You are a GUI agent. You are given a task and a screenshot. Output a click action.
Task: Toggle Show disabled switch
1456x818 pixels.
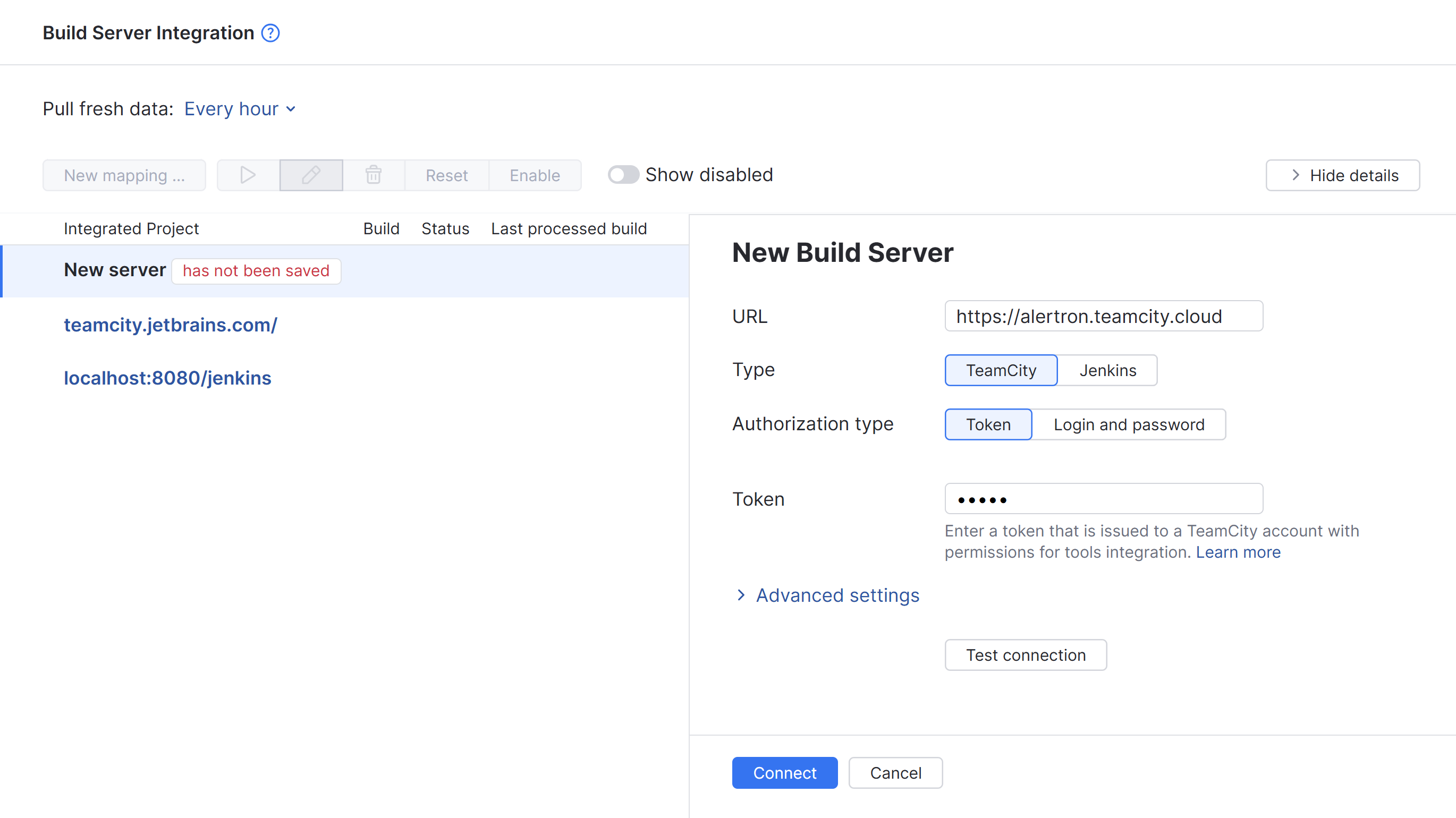click(623, 175)
